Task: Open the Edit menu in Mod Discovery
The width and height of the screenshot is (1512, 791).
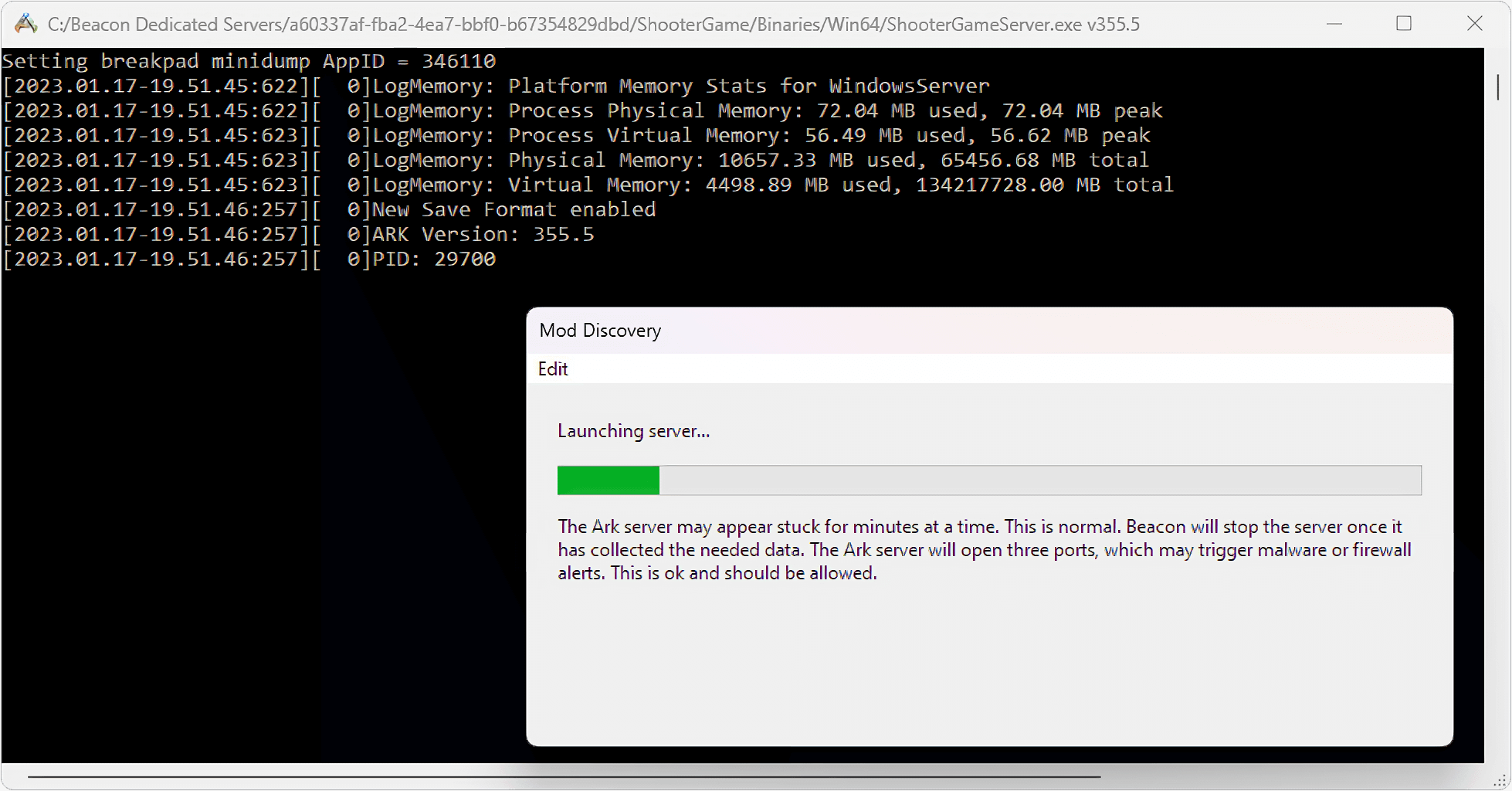Action: pyautogui.click(x=553, y=369)
